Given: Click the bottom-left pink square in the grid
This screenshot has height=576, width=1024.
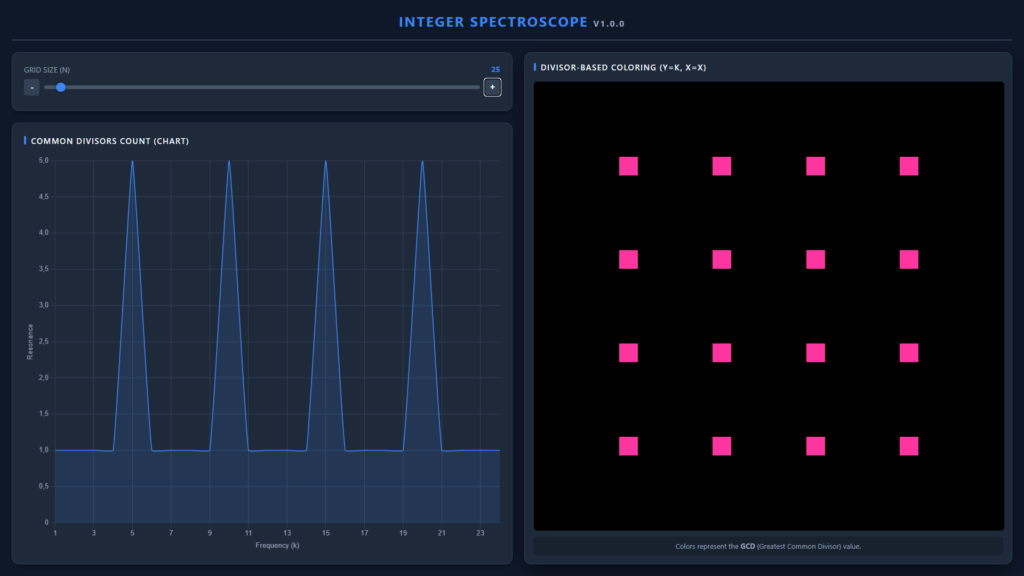Looking at the screenshot, I should (628, 446).
